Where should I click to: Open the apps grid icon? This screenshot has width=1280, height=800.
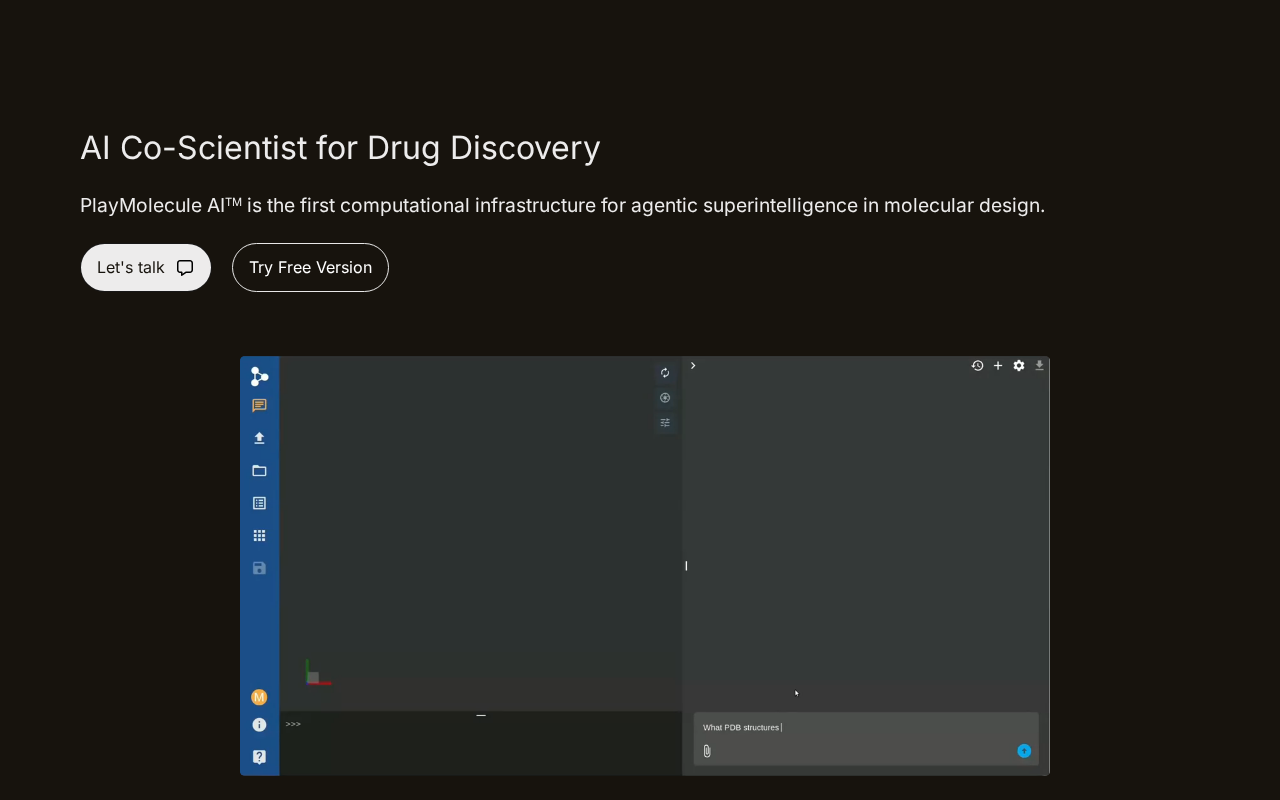[x=259, y=536]
